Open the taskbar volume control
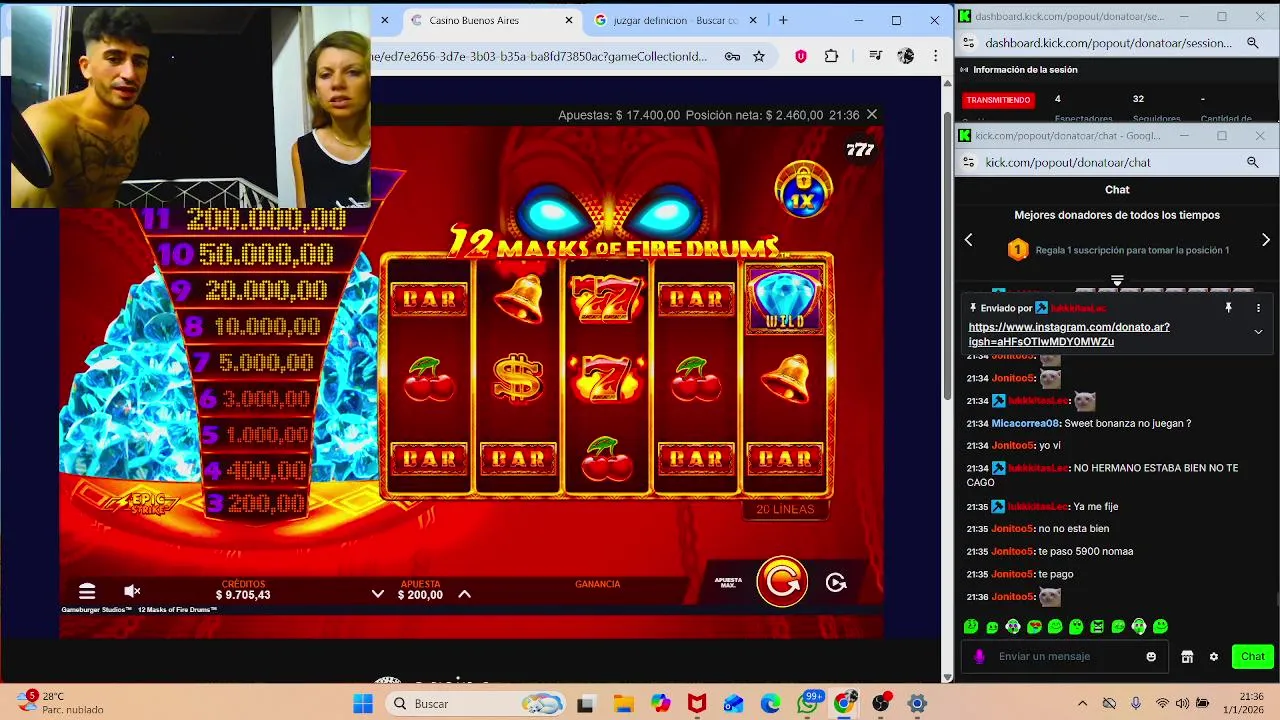Screen dimensions: 1280x720 pos(1182,704)
